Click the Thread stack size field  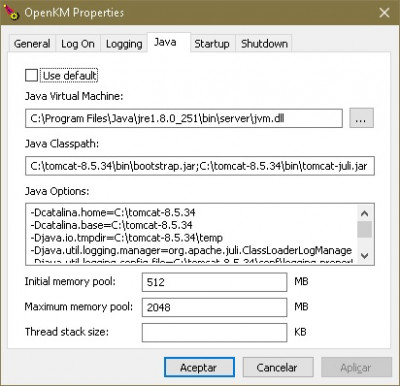tap(214, 332)
